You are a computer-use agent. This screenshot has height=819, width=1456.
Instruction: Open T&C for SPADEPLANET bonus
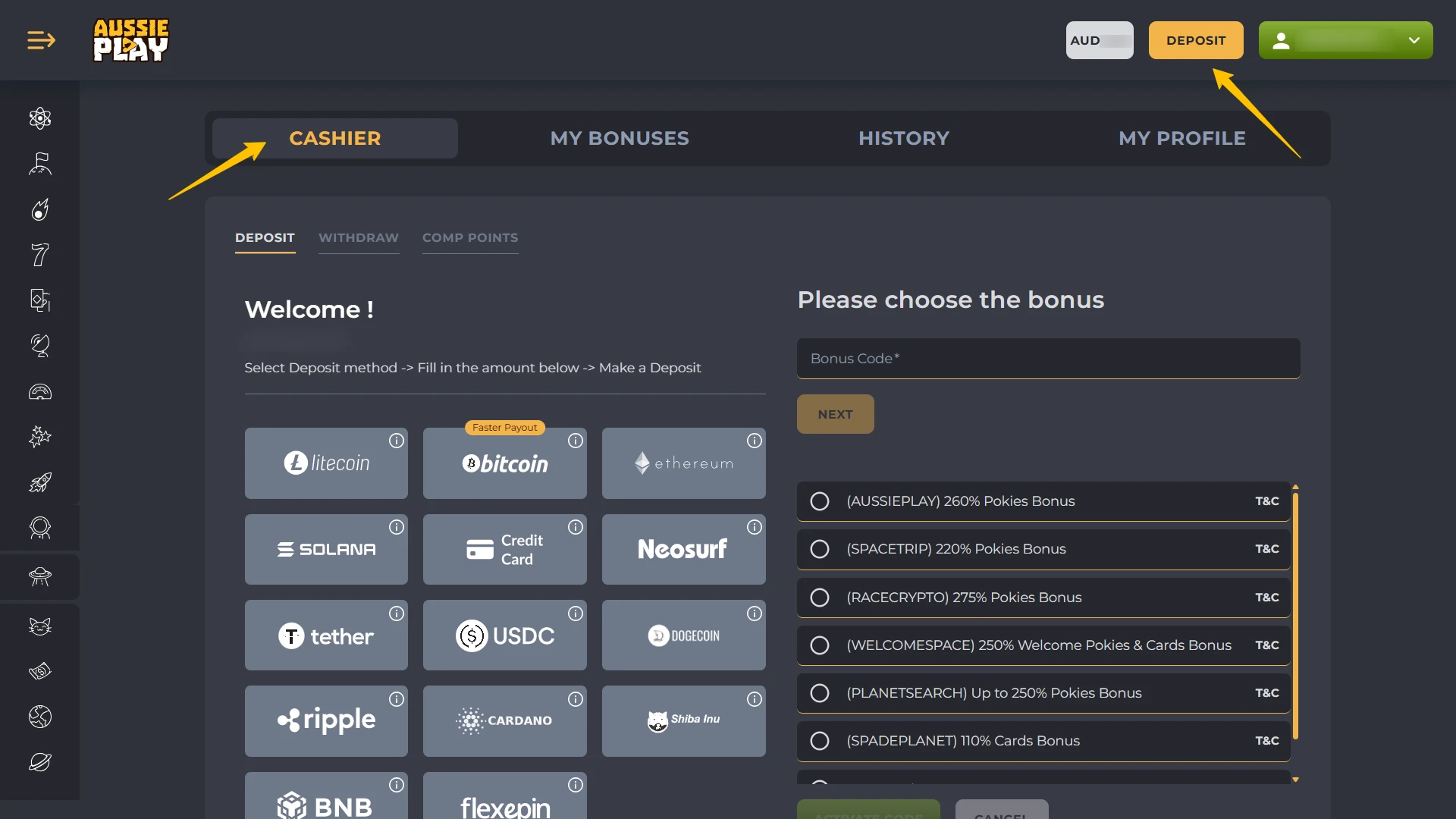coord(1267,741)
